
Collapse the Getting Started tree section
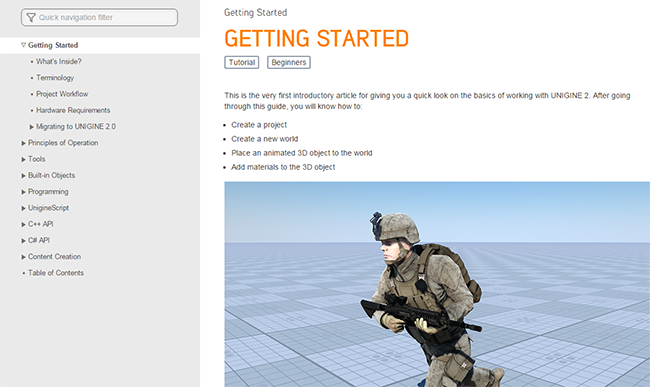coord(23,45)
